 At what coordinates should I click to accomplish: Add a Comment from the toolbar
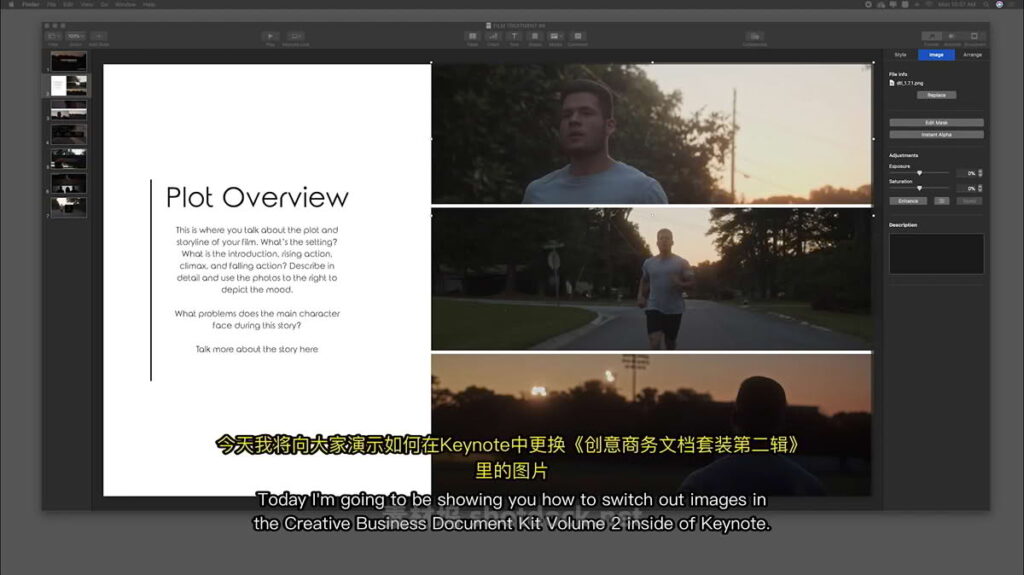click(577, 37)
